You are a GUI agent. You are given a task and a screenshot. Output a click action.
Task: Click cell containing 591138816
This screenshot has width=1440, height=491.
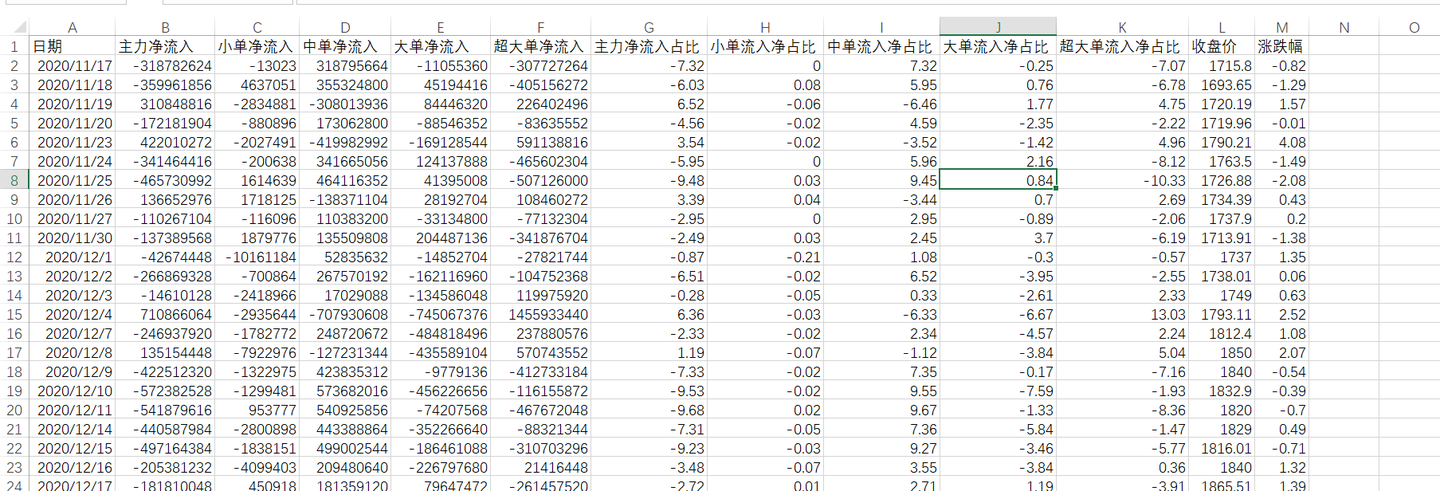click(x=540, y=142)
